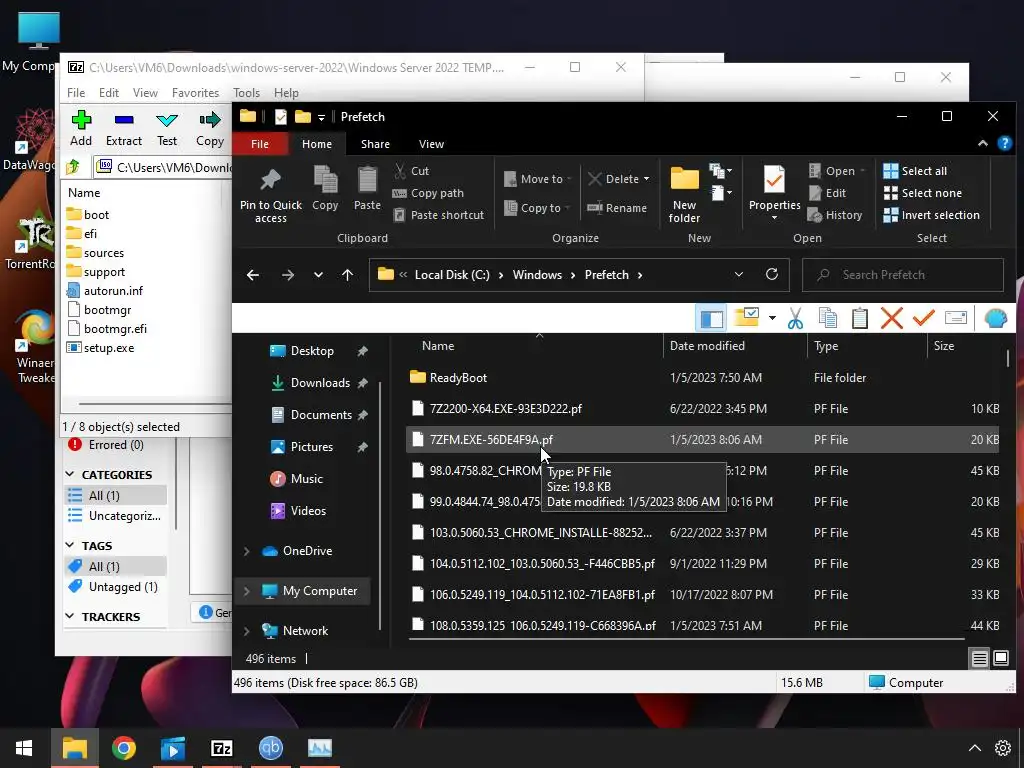Switch to the Share ribbon tab
The width and height of the screenshot is (1024, 768).
[x=375, y=144]
